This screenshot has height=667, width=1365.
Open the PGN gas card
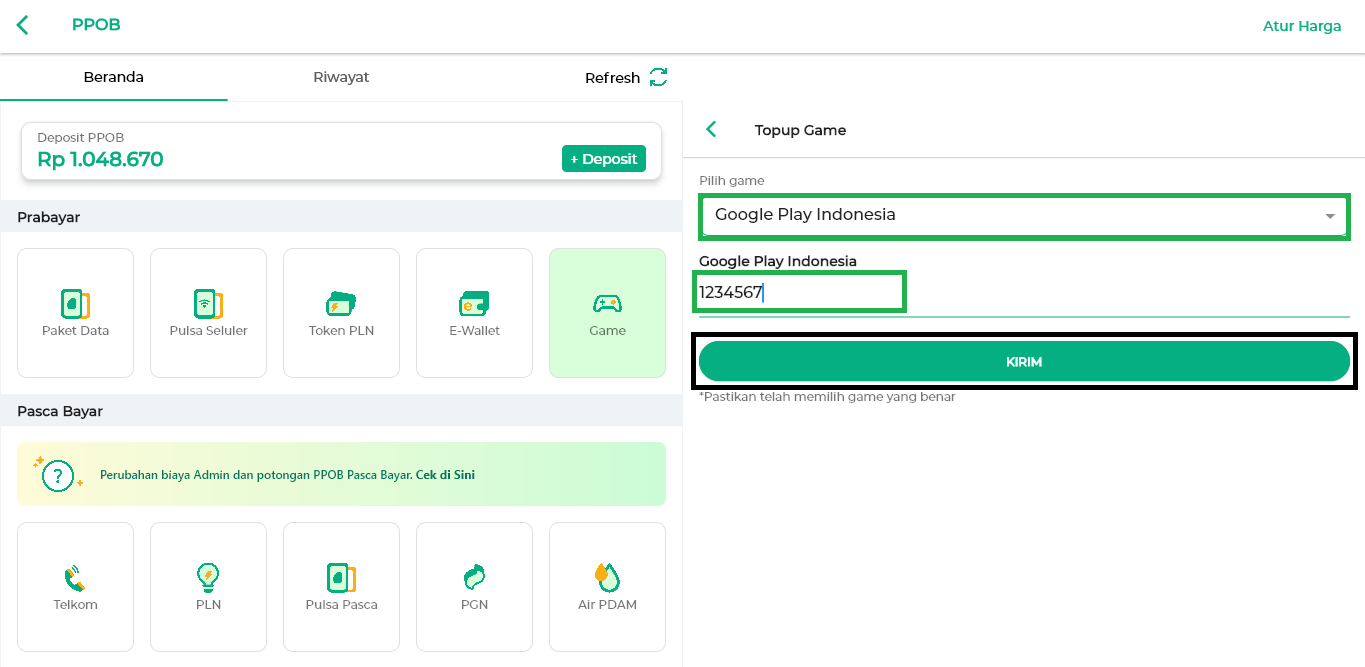[x=474, y=587]
